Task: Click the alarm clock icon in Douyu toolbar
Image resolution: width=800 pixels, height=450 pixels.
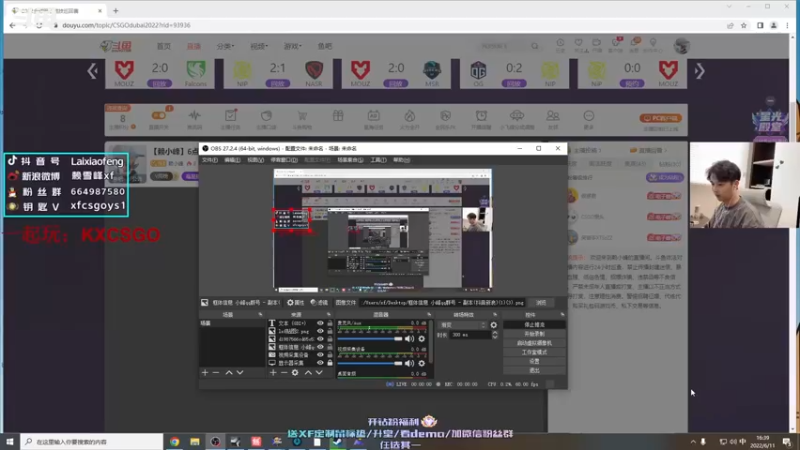Action: pos(481,116)
